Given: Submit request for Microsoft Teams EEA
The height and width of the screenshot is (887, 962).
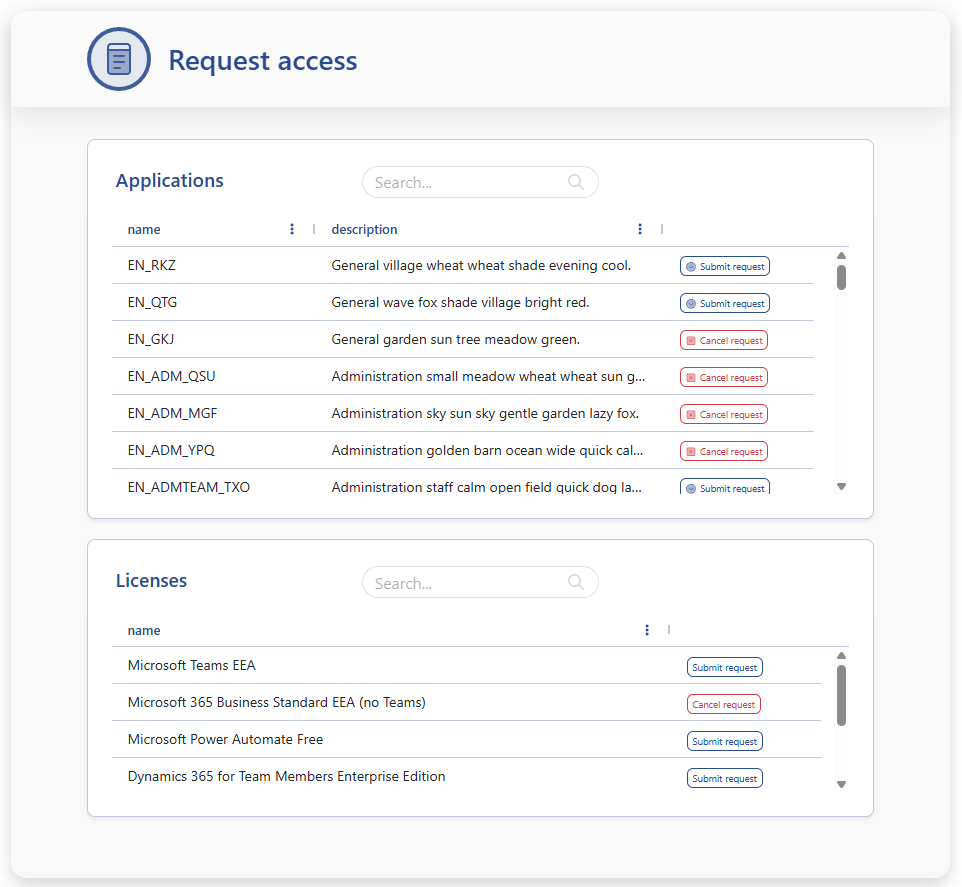Looking at the screenshot, I should click(725, 667).
